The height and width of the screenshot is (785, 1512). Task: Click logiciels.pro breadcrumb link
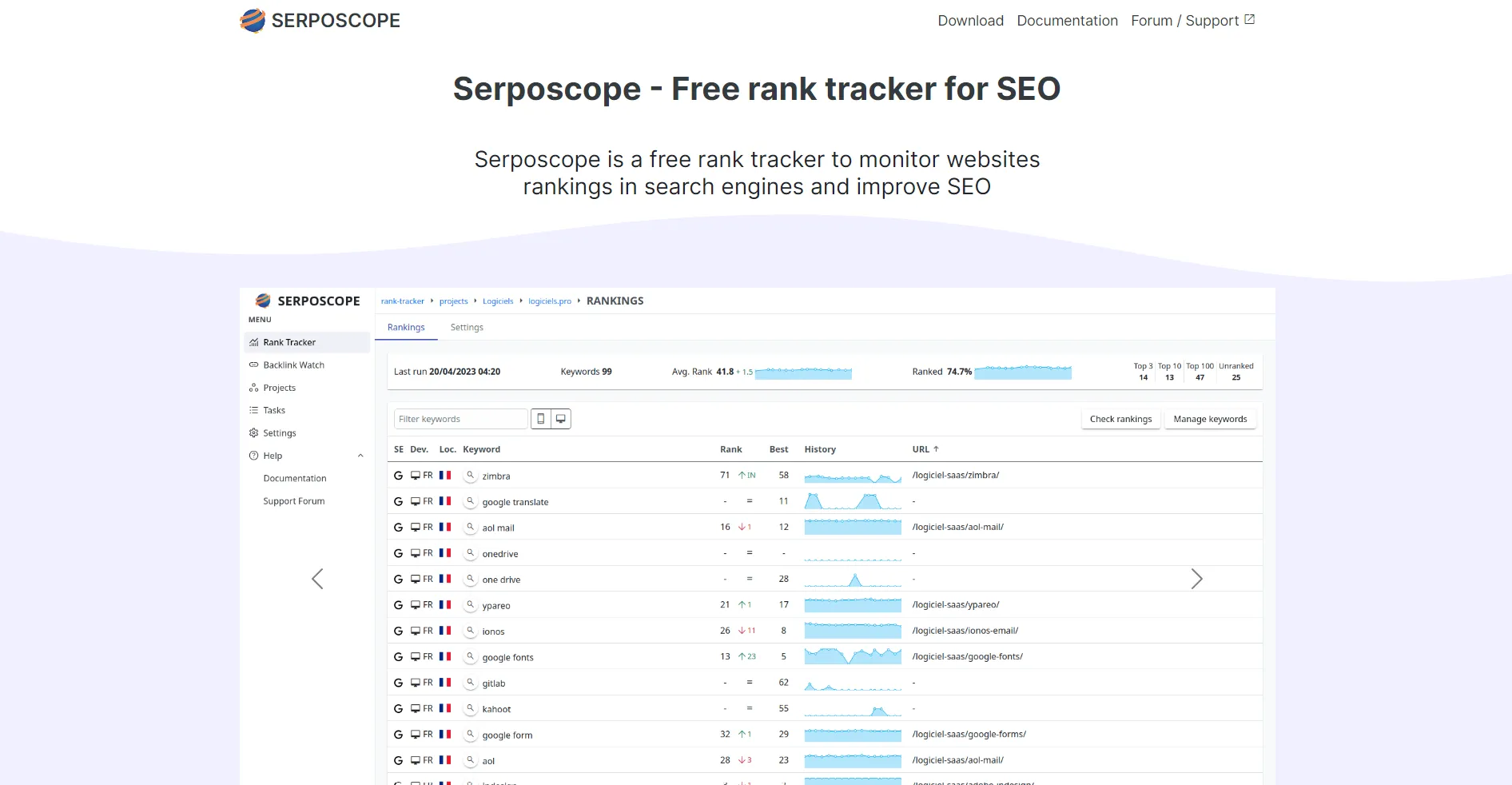pos(550,301)
